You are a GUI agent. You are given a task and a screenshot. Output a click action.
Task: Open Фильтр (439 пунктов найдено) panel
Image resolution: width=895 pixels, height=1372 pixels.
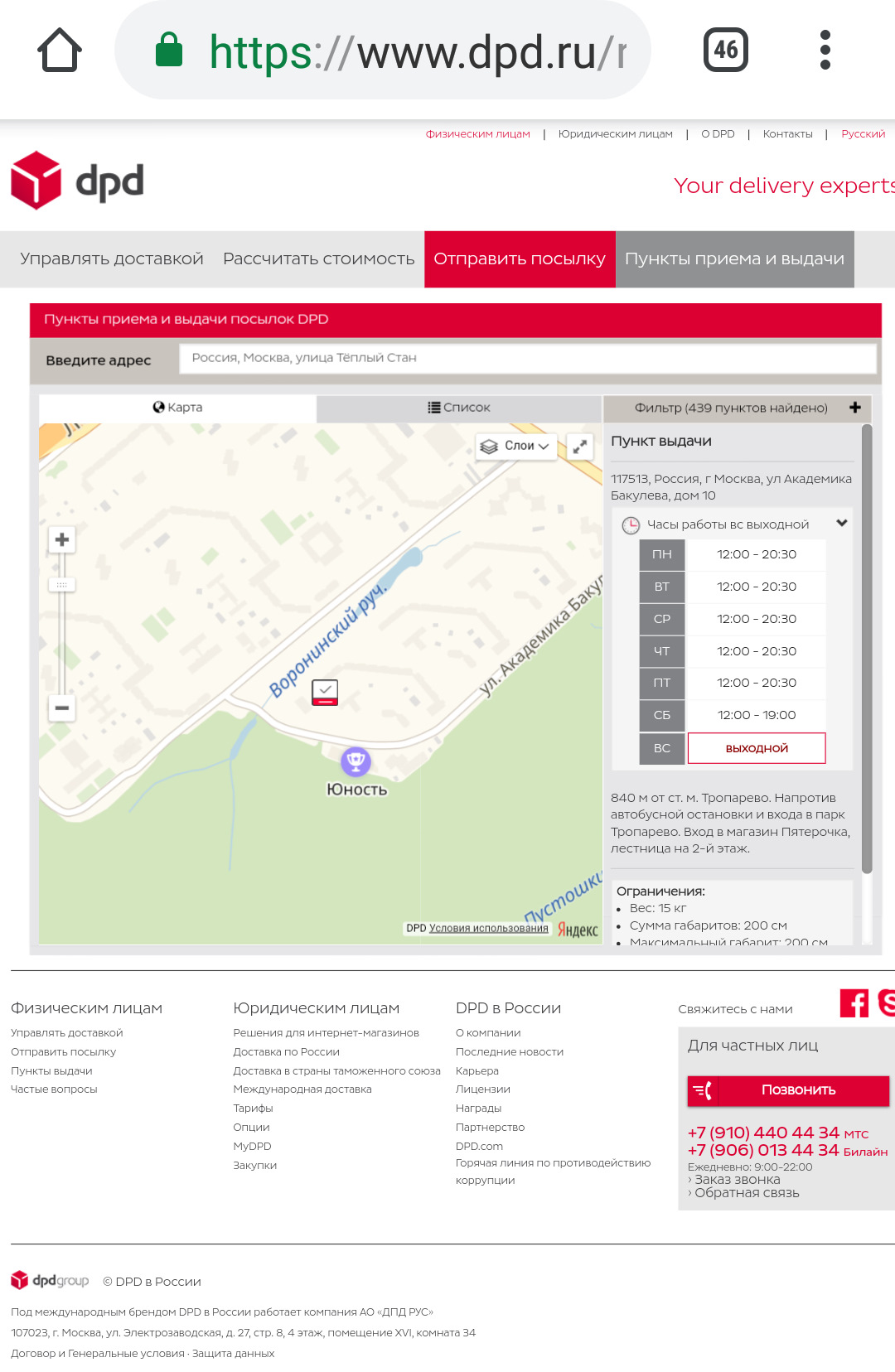737,408
